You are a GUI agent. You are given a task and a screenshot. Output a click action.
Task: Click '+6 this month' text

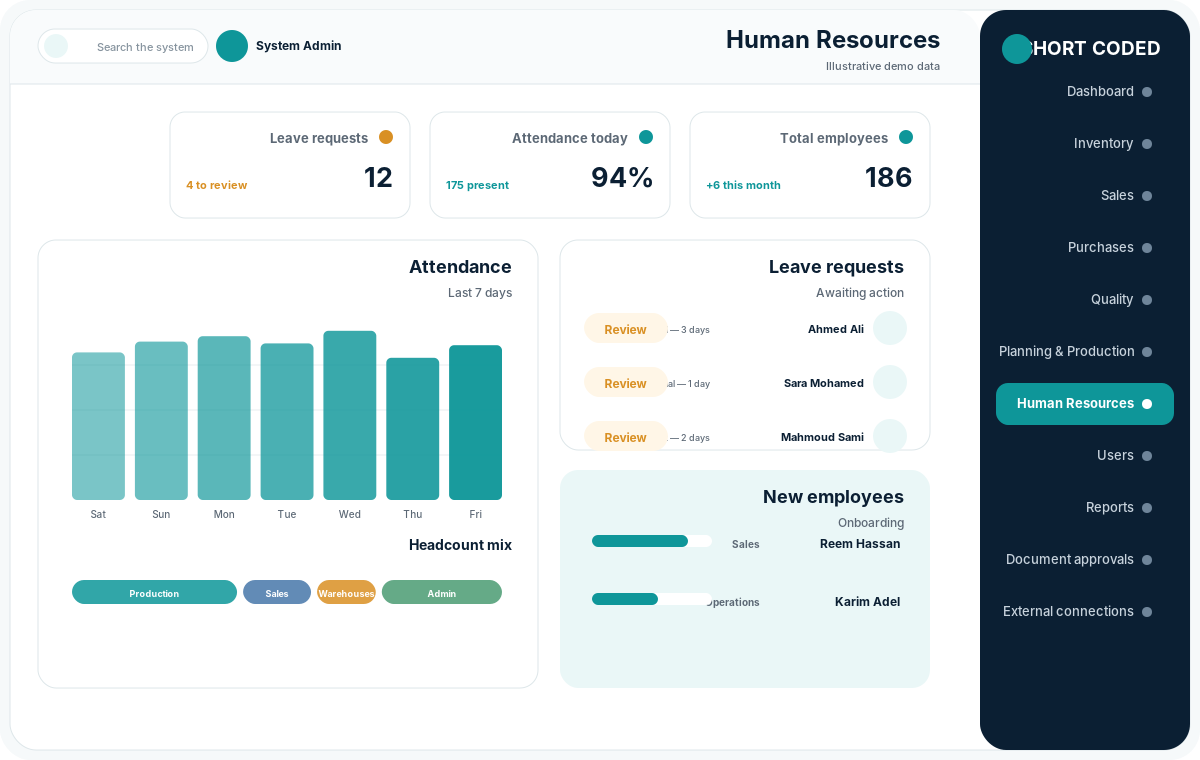[x=743, y=185]
